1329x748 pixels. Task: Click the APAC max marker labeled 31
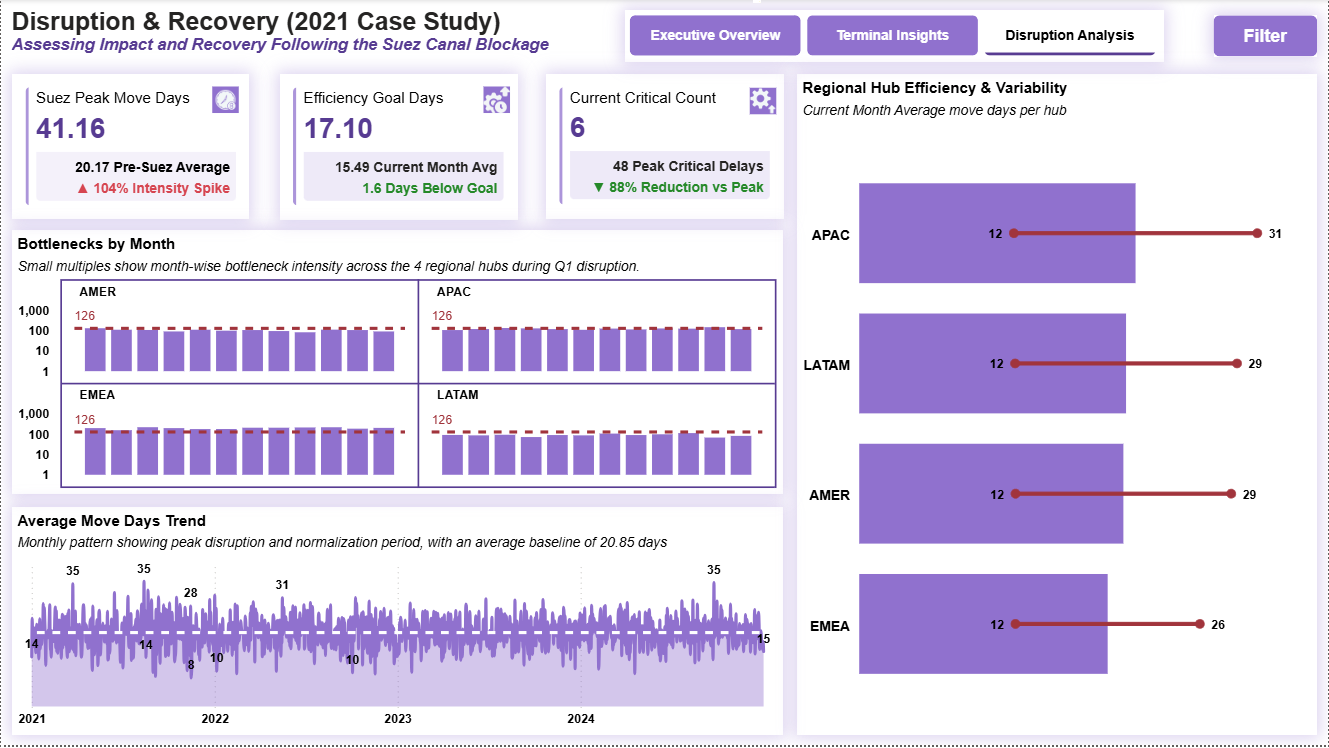[x=1257, y=233]
